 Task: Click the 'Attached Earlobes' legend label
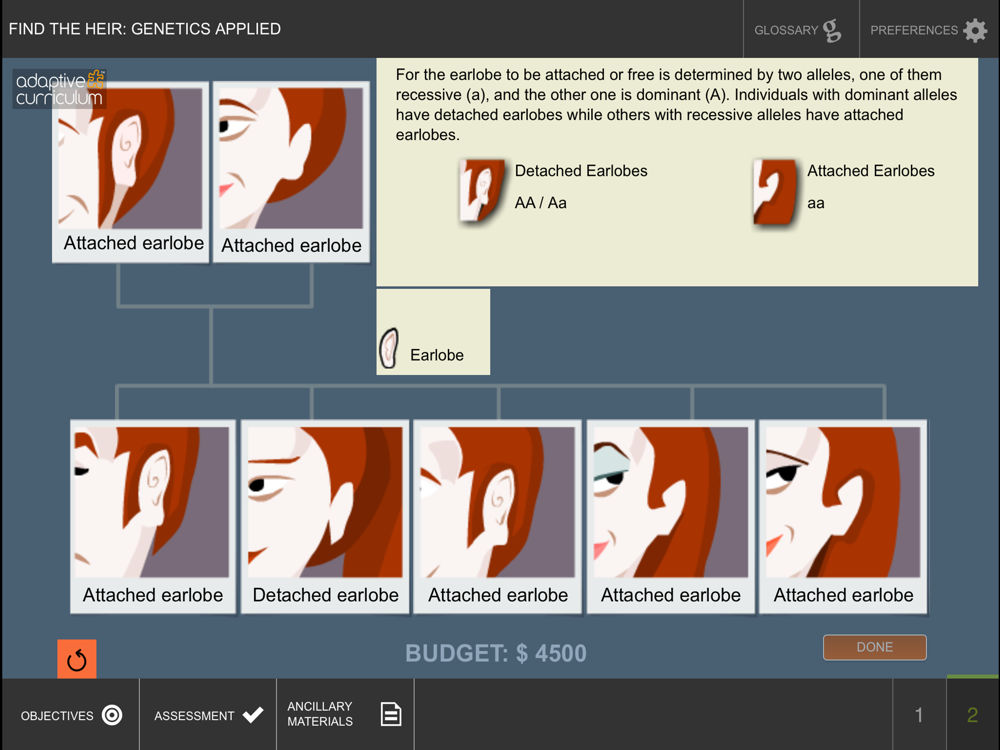[871, 171]
